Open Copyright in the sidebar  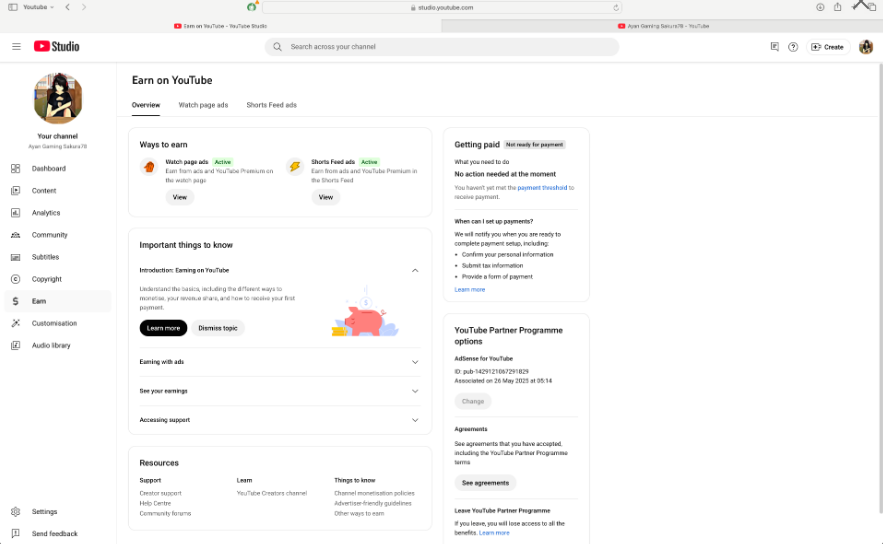[x=57, y=279]
